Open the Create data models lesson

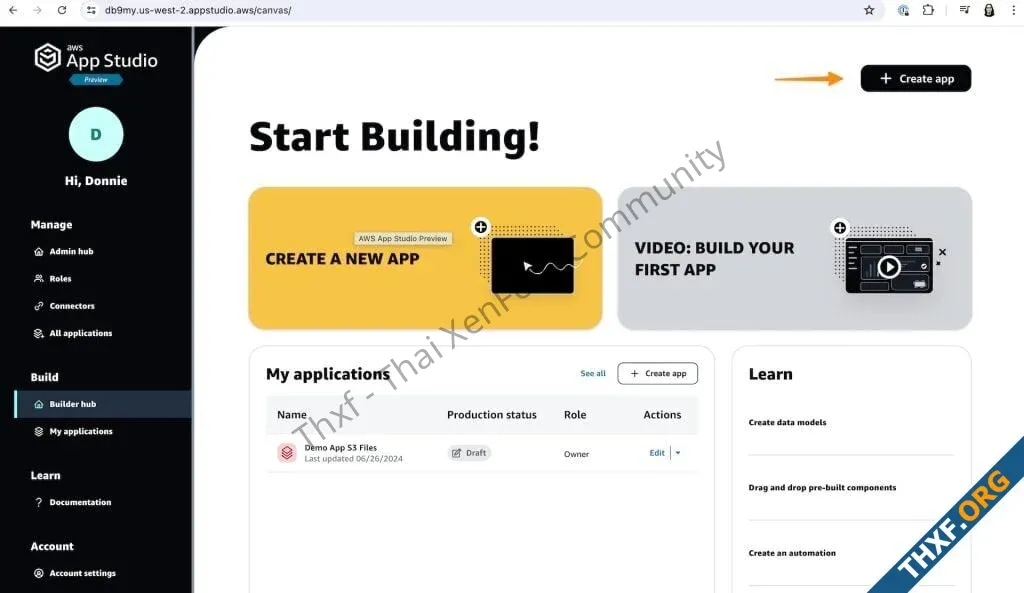point(788,423)
